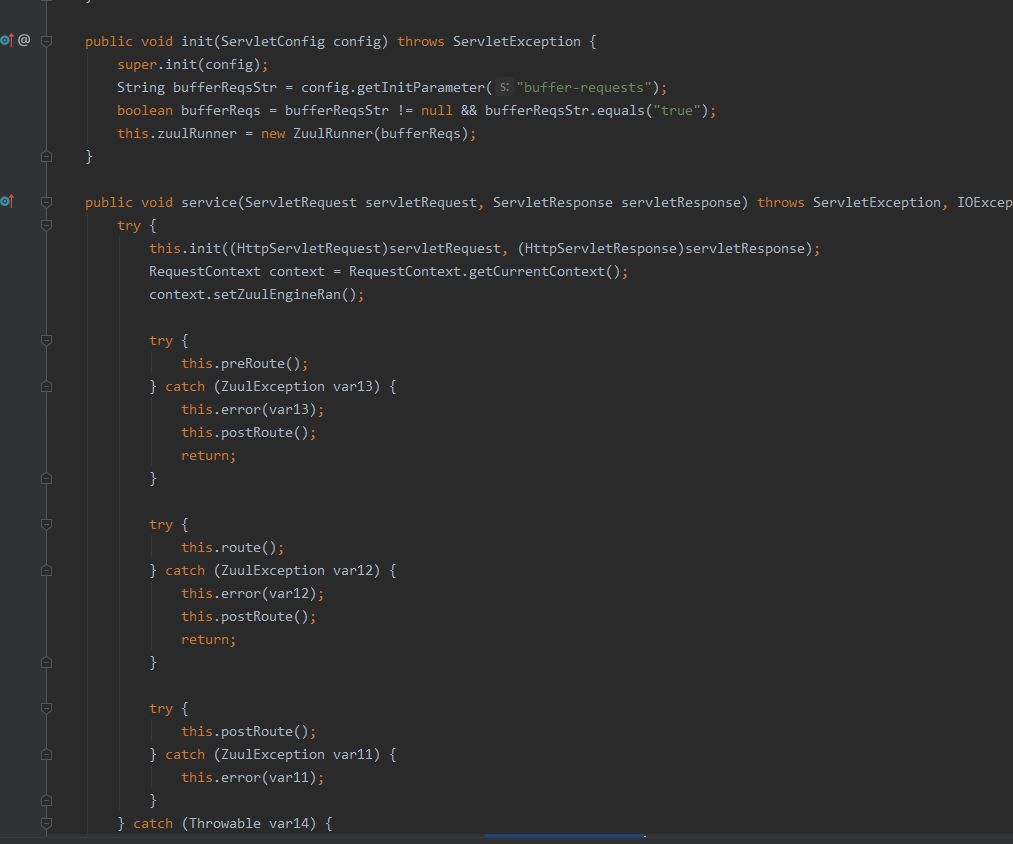Collapse the try block containing preRoute()
The height and width of the screenshot is (844, 1013).
(46, 340)
